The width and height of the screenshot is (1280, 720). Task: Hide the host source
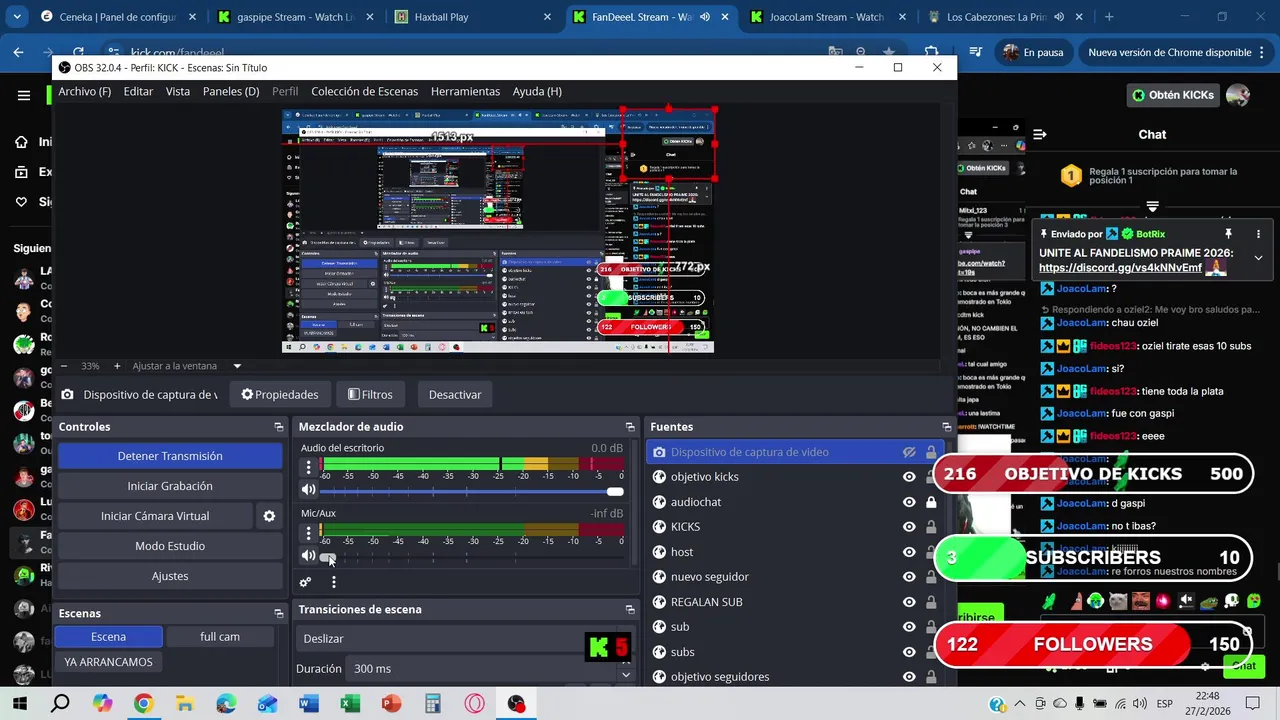(x=909, y=552)
